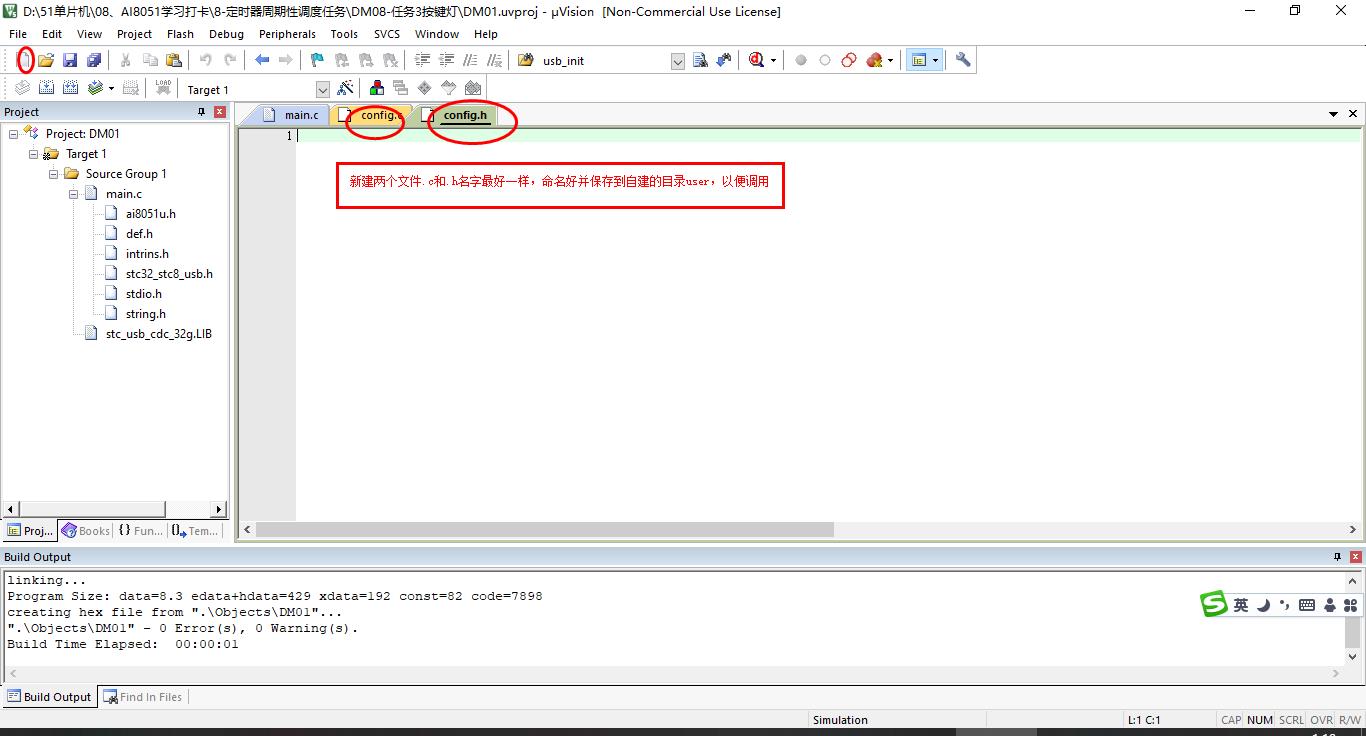Screen dimensions: 1366x736
Task: Pin the Project panel
Action: (x=201, y=112)
